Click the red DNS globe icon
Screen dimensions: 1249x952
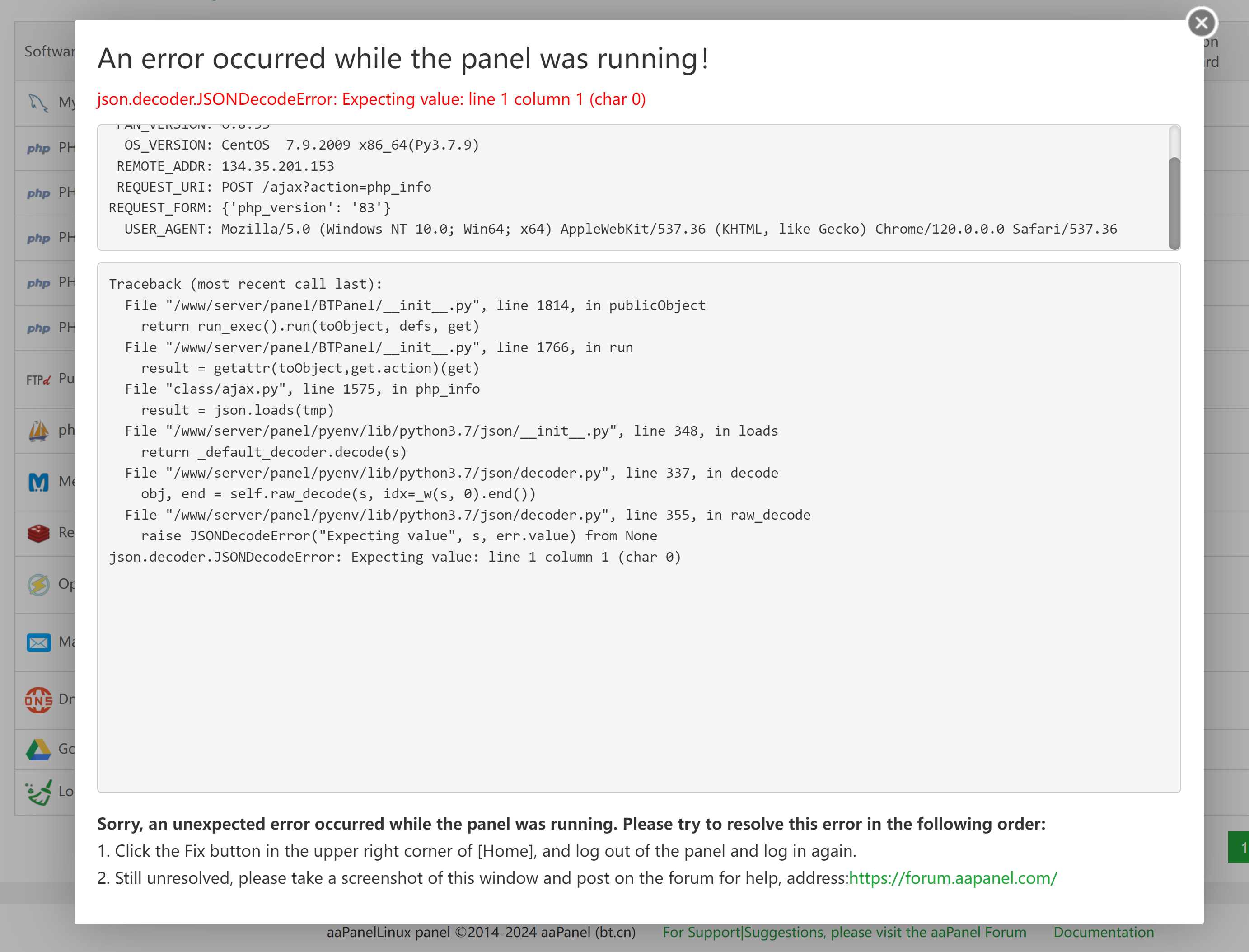[x=38, y=700]
